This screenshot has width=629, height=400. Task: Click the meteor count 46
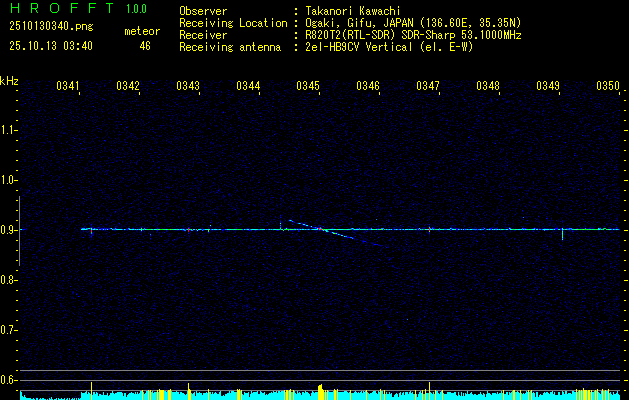(x=145, y=46)
